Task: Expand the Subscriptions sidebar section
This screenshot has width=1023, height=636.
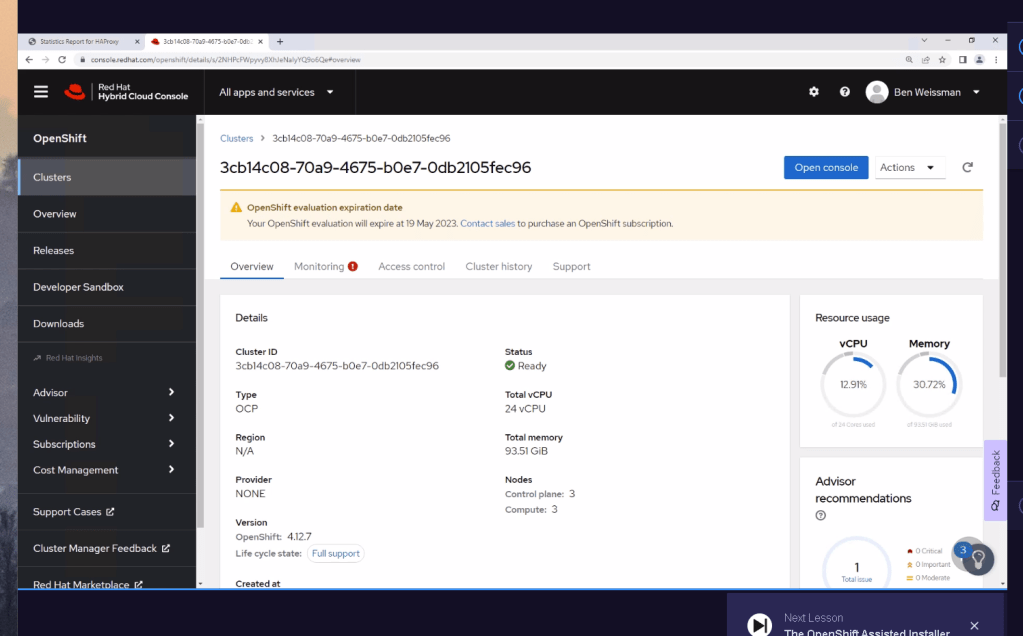Action: pos(104,444)
